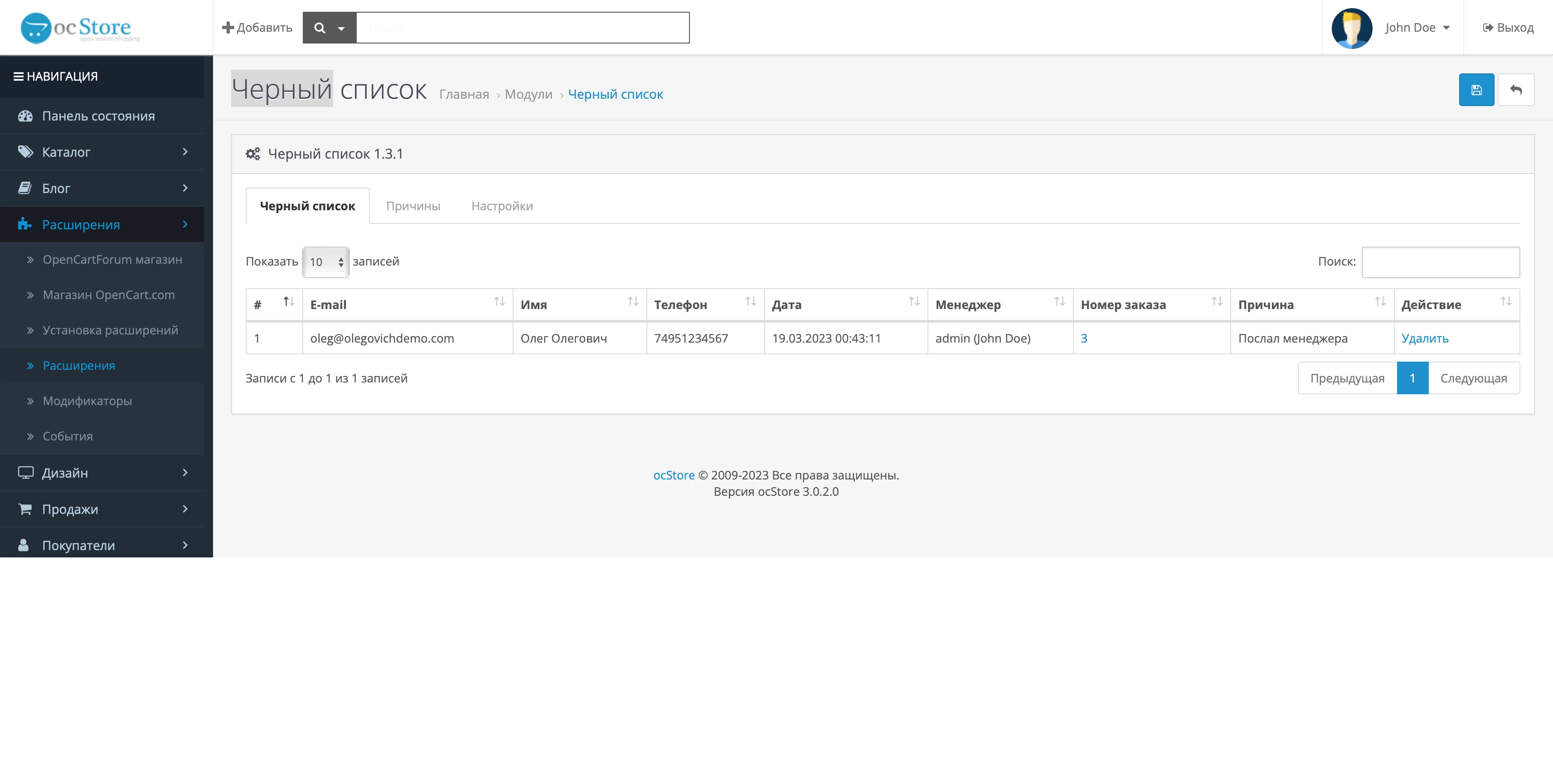Open the records-per-page dropdown showing 10

(325, 262)
